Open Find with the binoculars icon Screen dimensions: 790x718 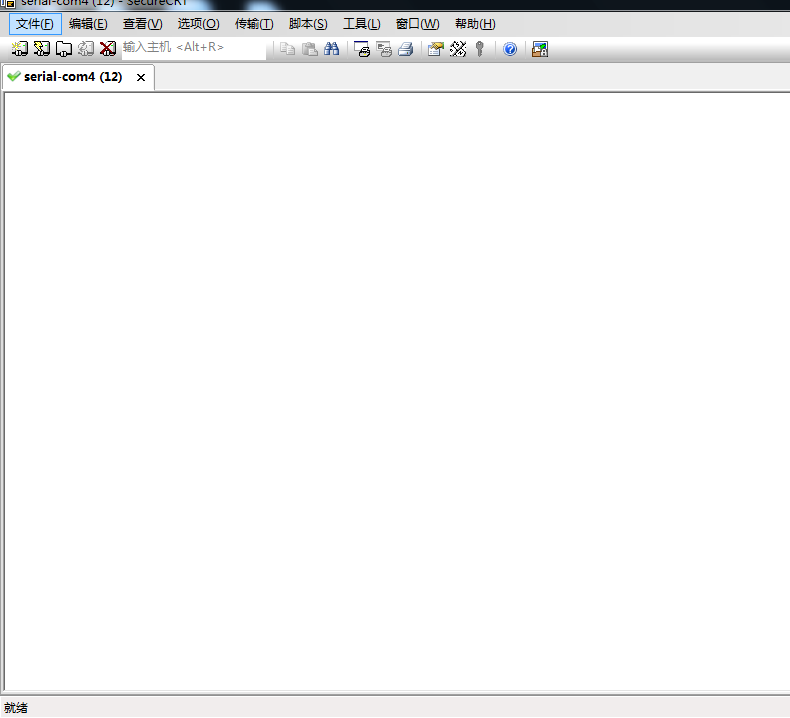332,49
